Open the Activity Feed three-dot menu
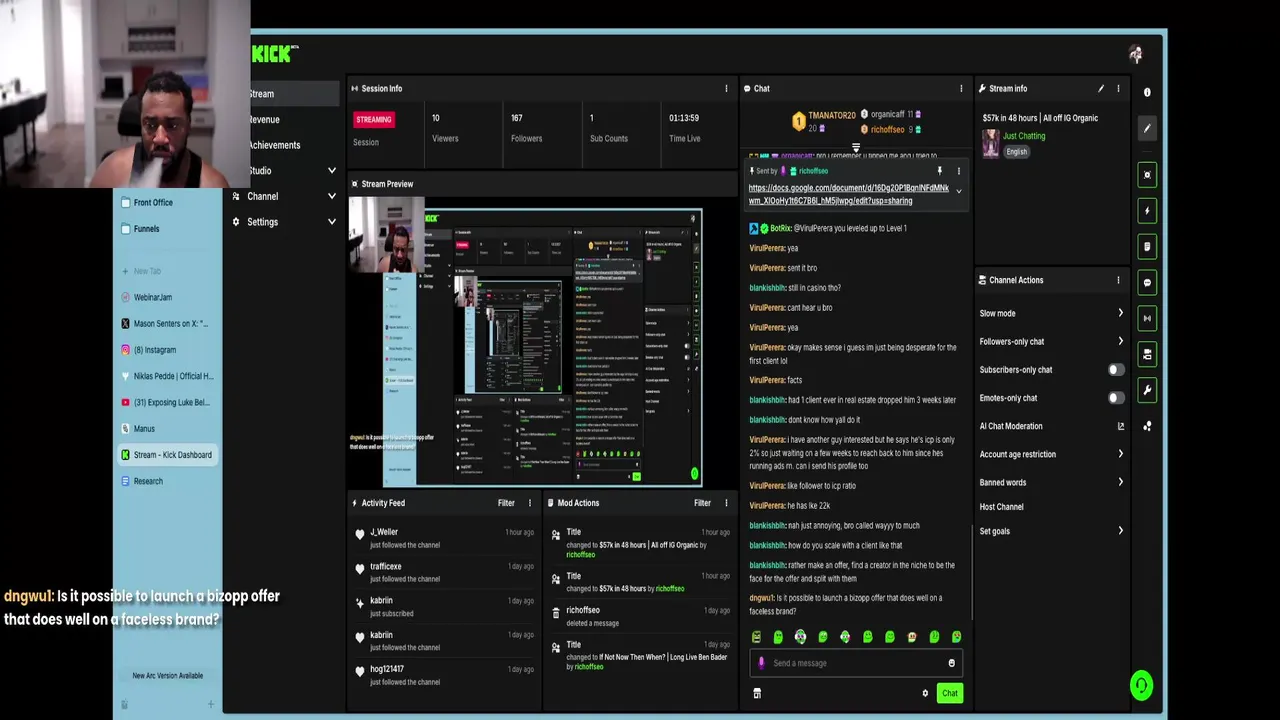The image size is (1280, 720). tap(530, 503)
